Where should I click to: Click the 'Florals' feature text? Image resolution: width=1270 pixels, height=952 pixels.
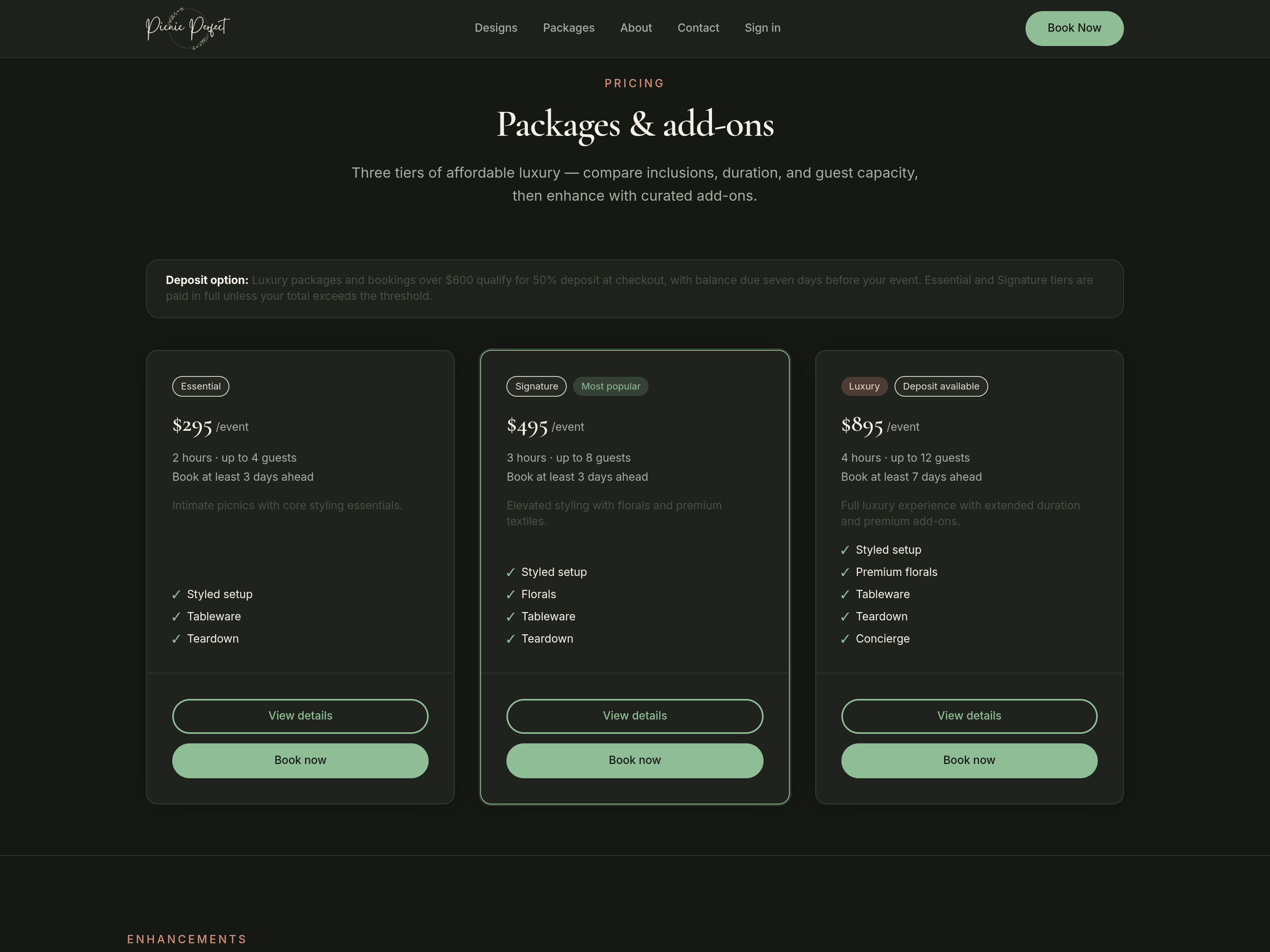[x=539, y=595]
